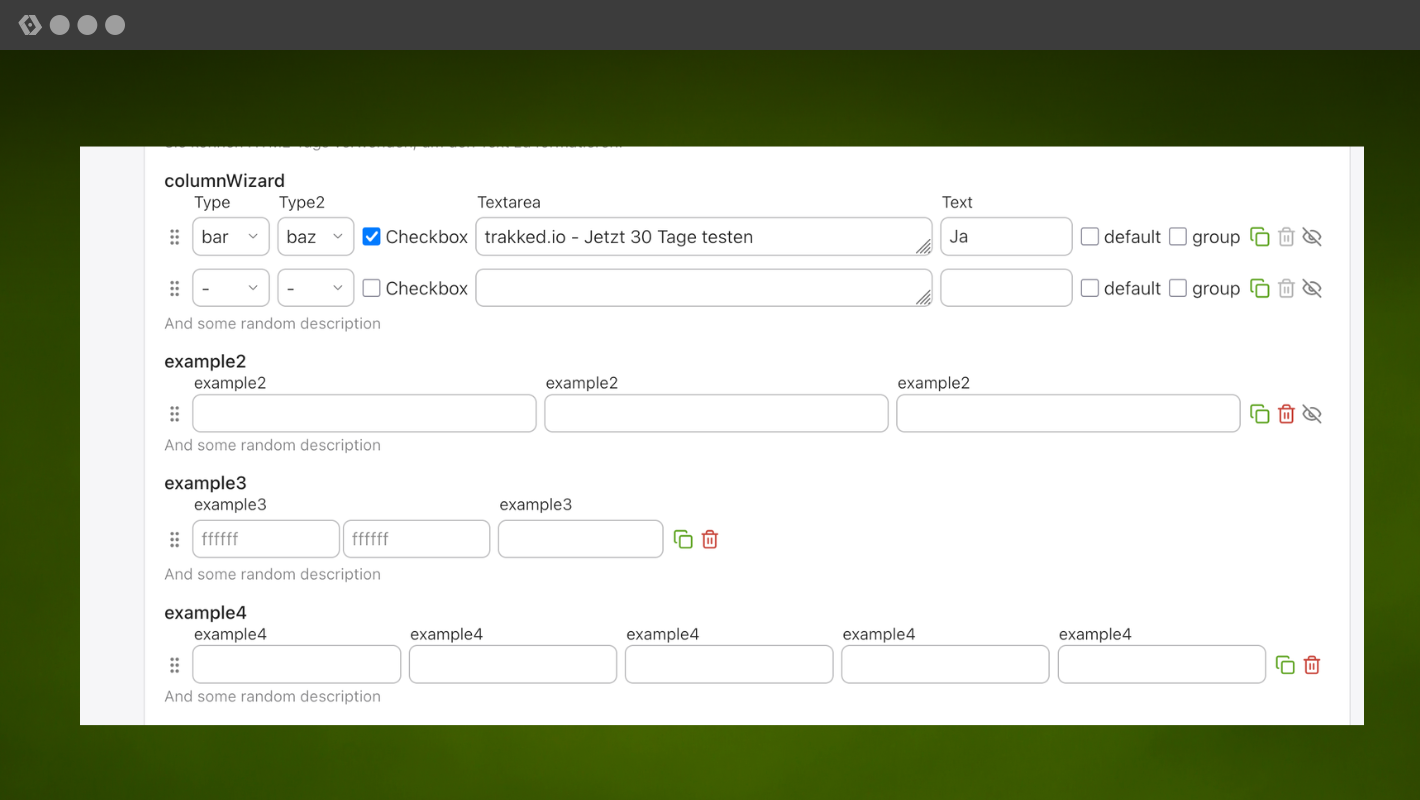Focus the textarea with trakked.io text
Screen dimensions: 1420x800
pyautogui.click(x=700, y=237)
